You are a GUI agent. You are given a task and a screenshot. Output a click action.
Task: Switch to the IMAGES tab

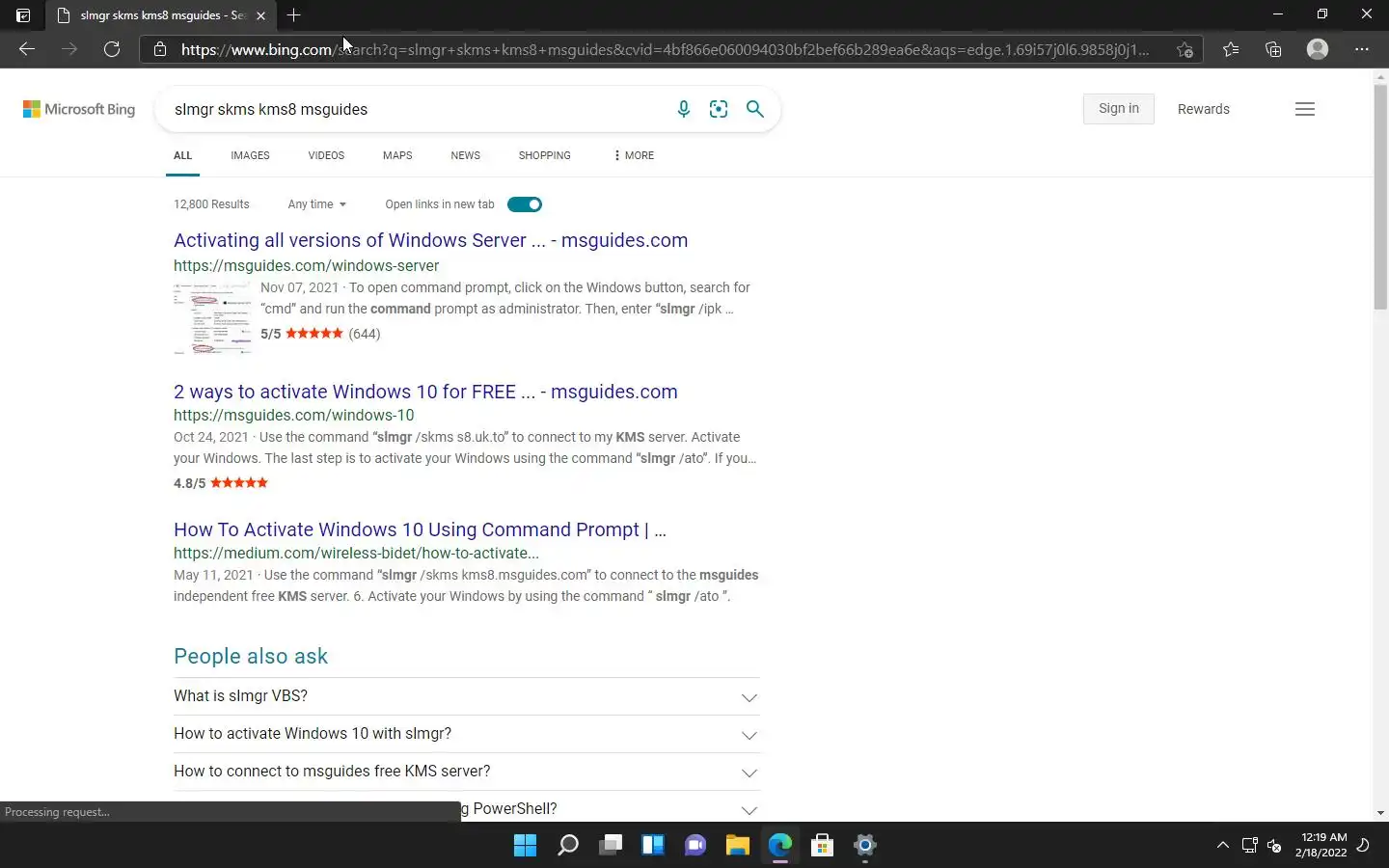(250, 155)
